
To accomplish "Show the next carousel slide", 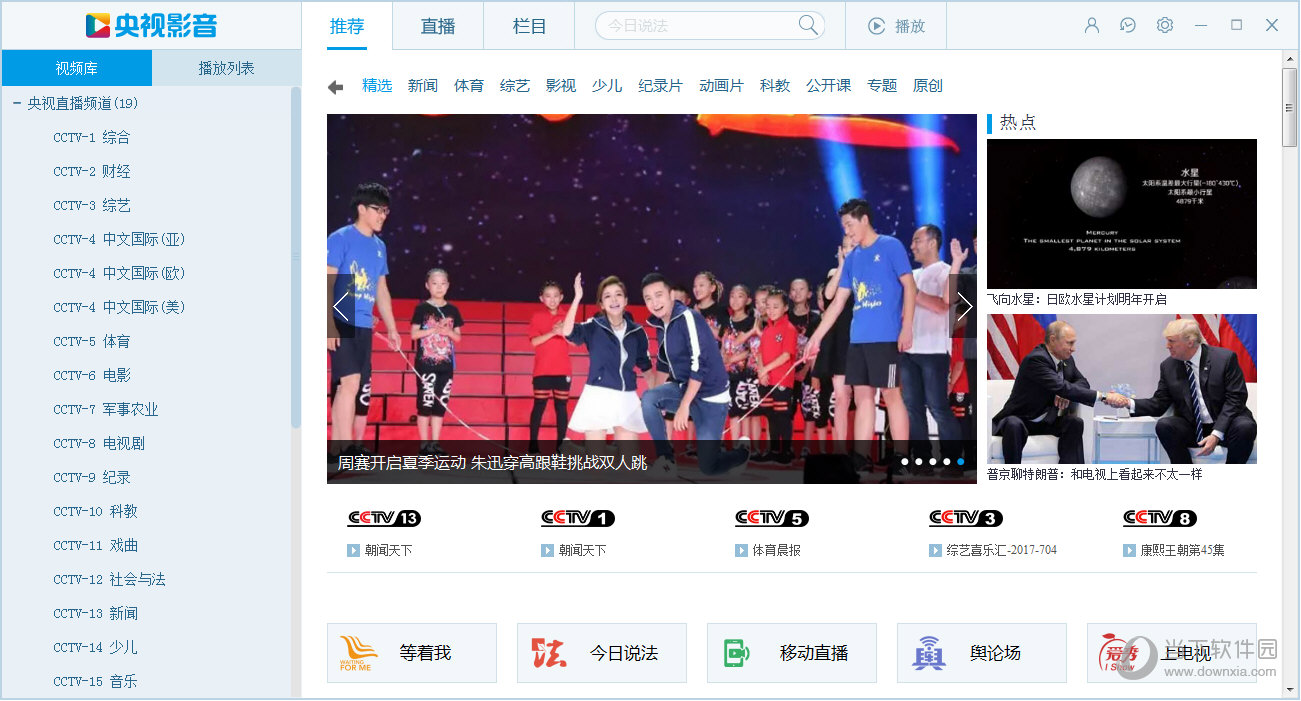I will pyautogui.click(x=963, y=306).
